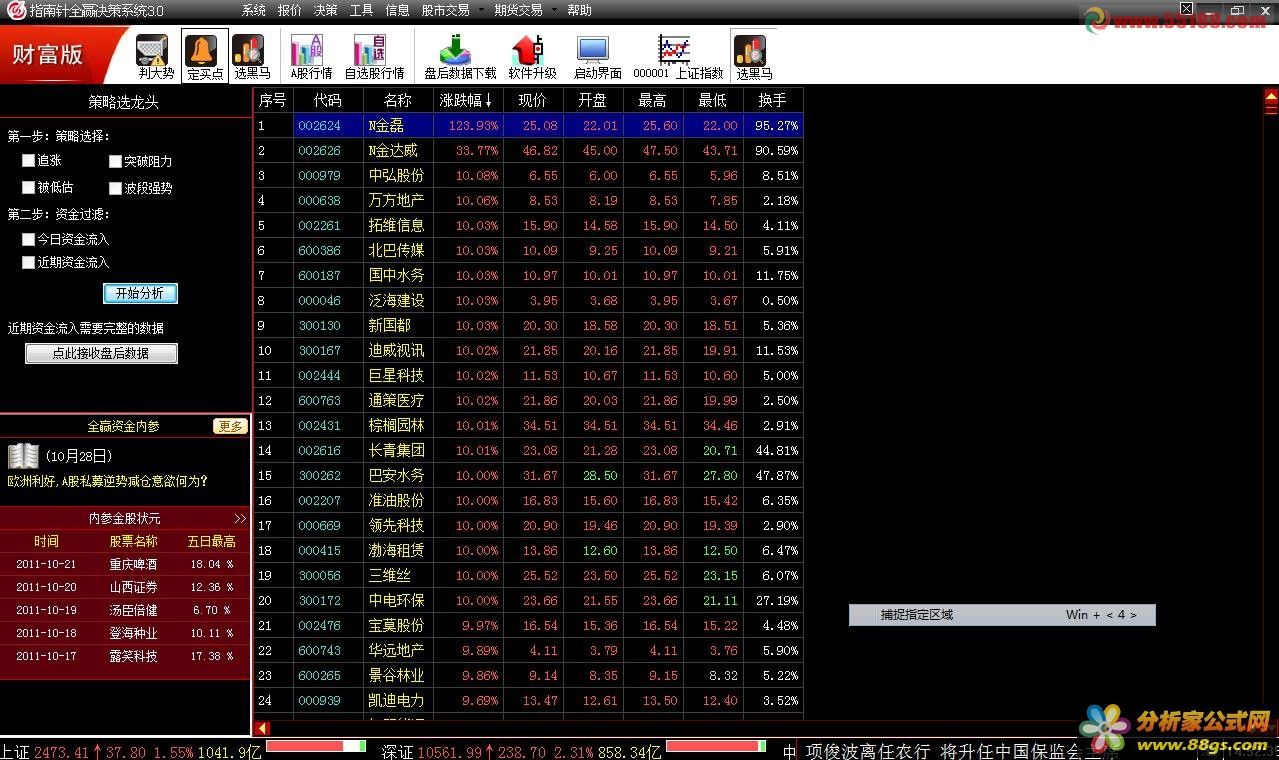Viewport: 1279px width, 760px height.
Task: Open the 启动界面 monitor icon
Action: (x=596, y=56)
